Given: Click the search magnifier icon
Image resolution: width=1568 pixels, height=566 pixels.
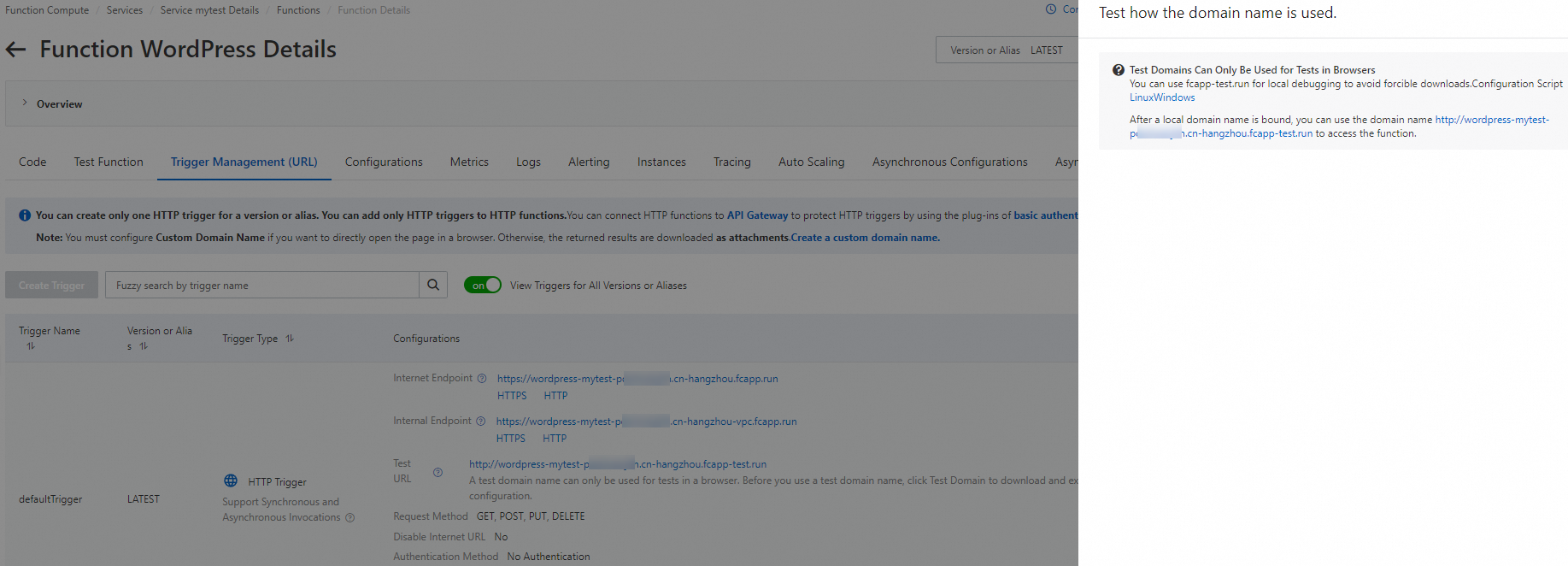Looking at the screenshot, I should [433, 285].
